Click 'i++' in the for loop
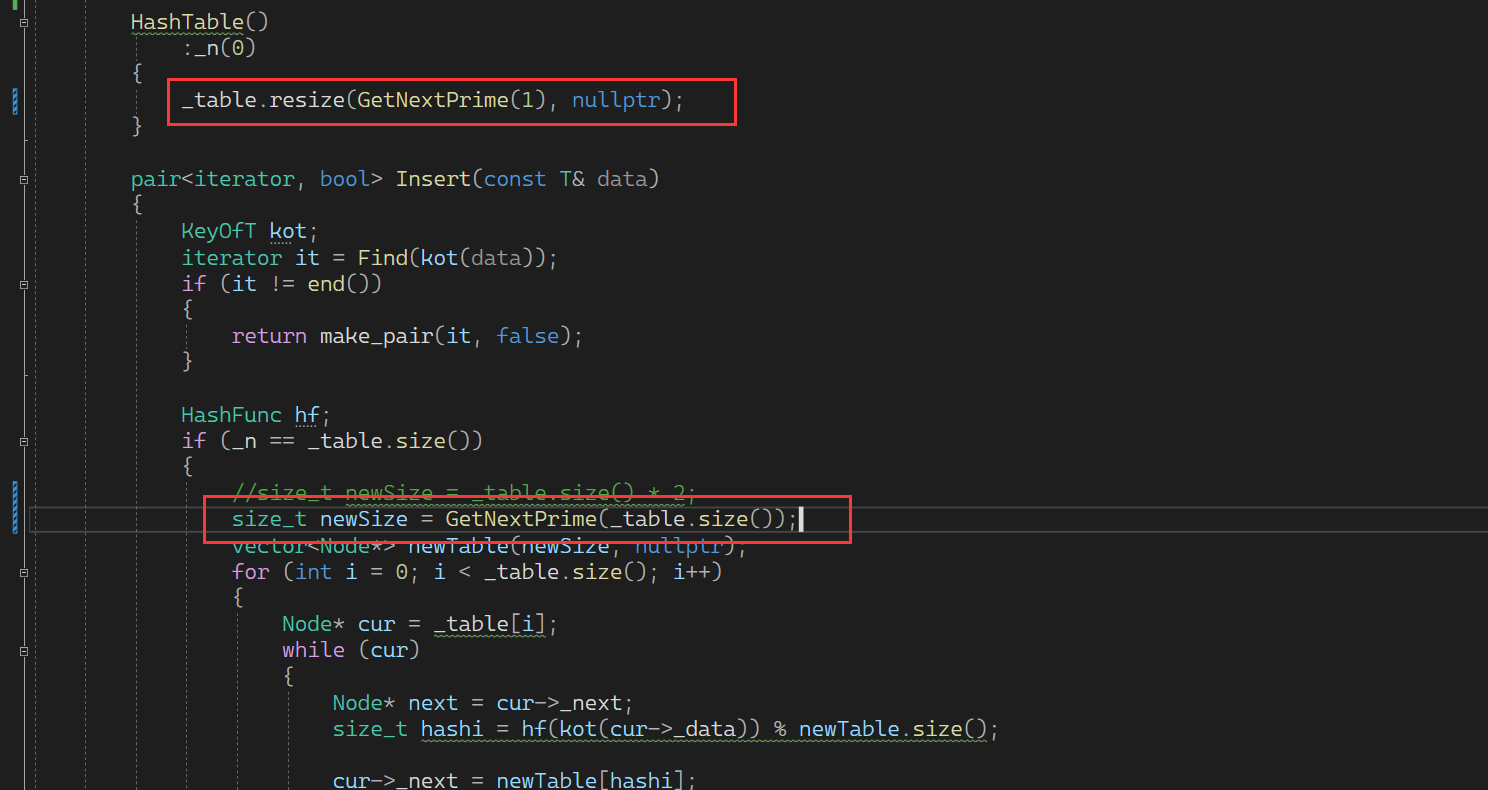1488x790 pixels. click(690, 572)
